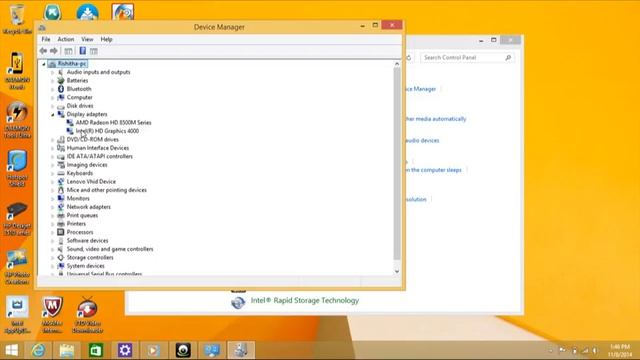Click the Windows Start button

[11, 350]
